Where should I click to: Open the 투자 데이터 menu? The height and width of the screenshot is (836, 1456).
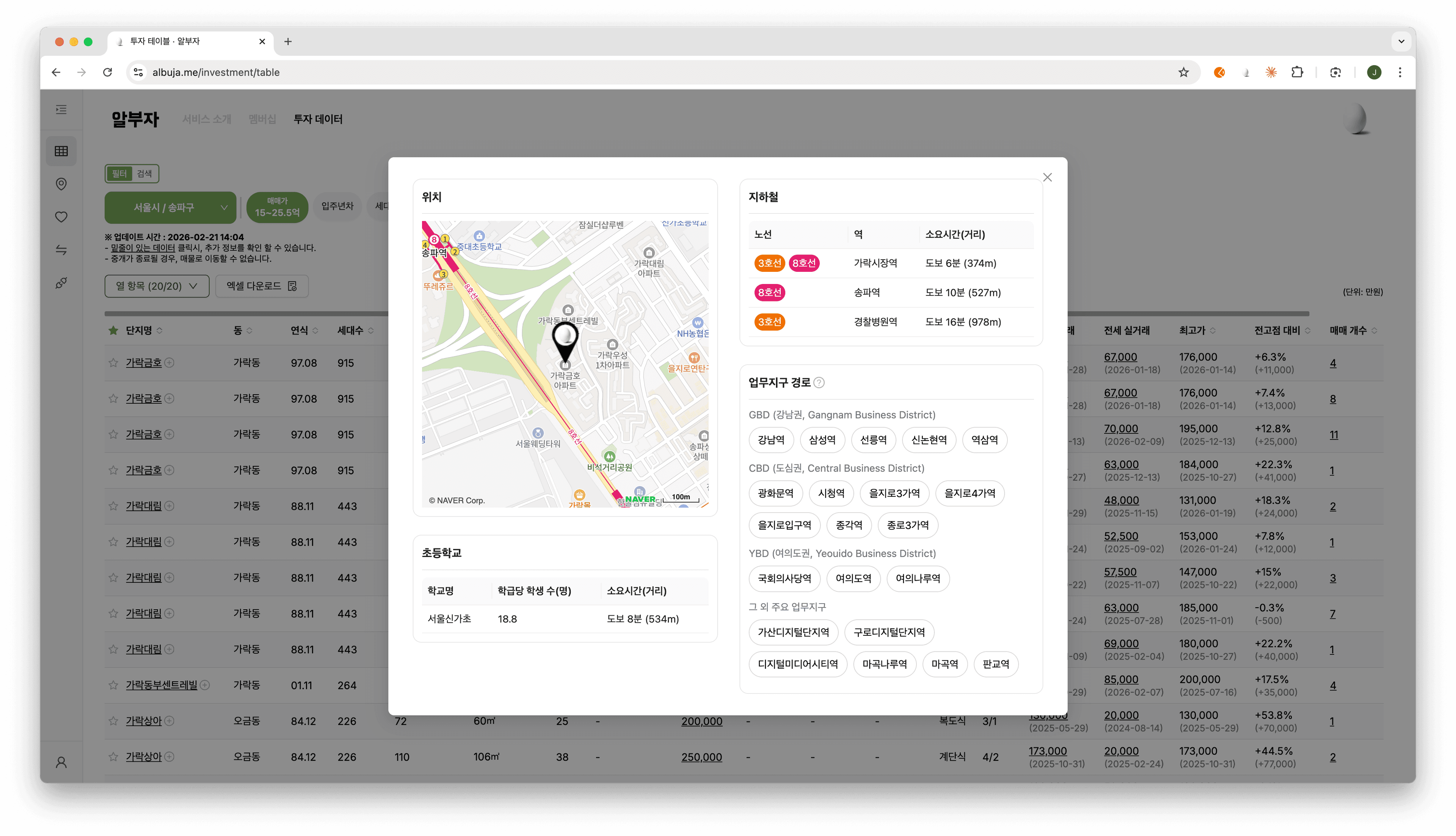click(x=318, y=119)
